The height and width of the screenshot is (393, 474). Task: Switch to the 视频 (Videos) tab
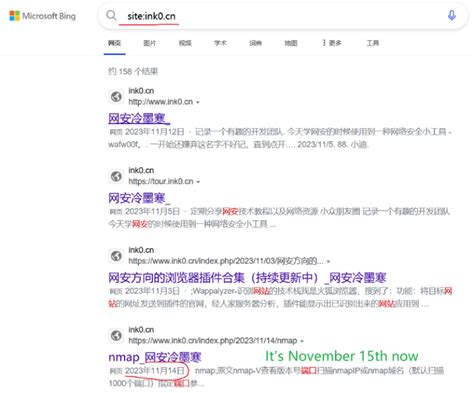coord(185,43)
